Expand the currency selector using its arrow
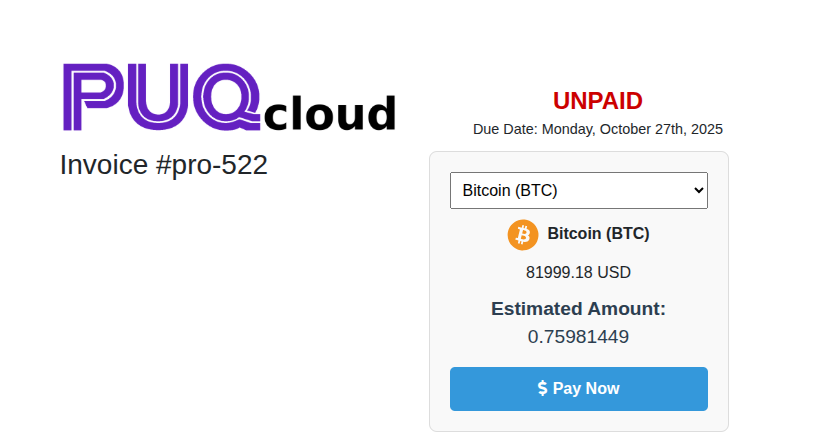Image resolution: width=831 pixels, height=441 pixels. point(698,190)
